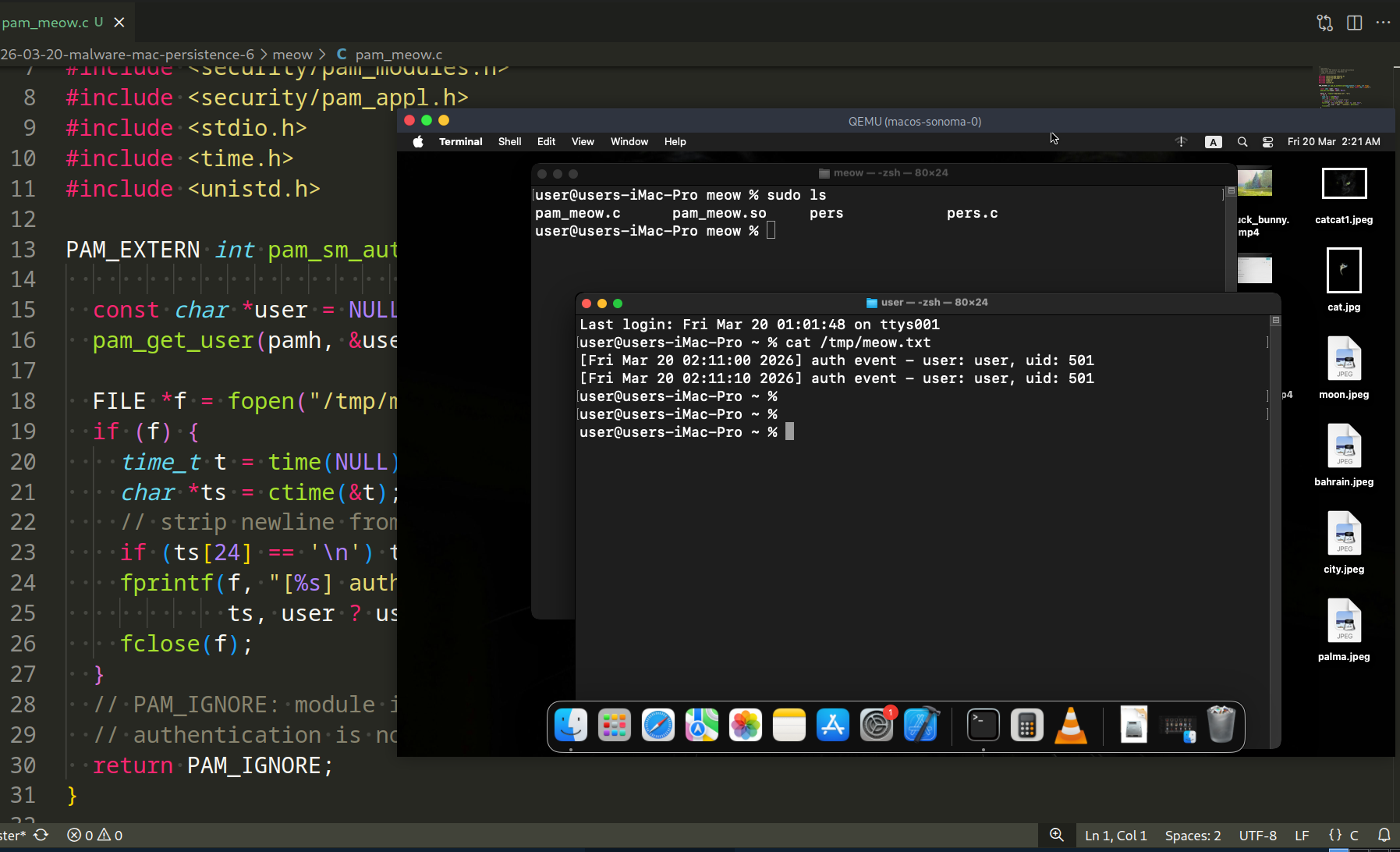Launch Safari from the dock

[x=657, y=725]
